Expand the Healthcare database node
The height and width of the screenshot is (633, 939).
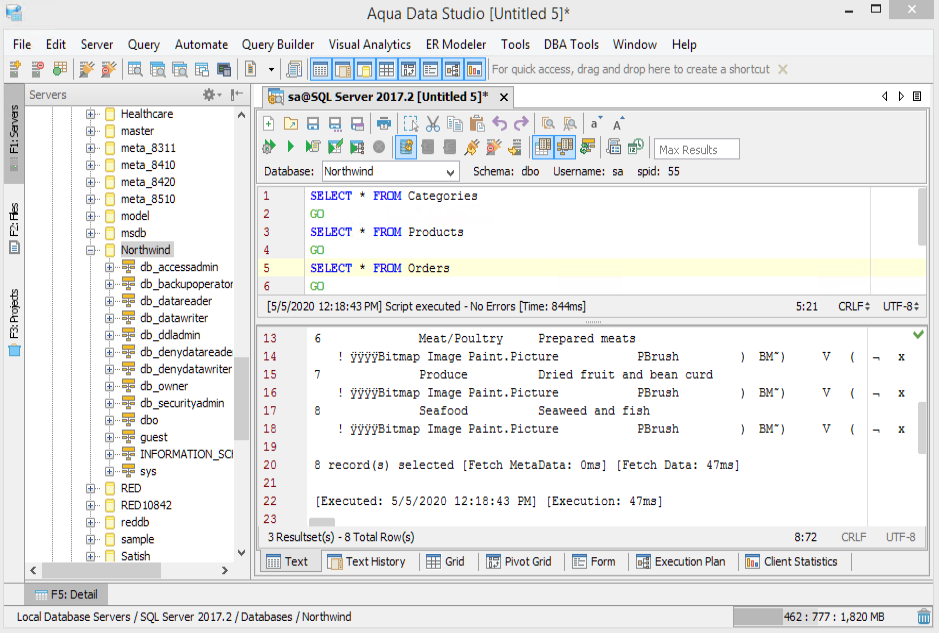click(x=91, y=114)
